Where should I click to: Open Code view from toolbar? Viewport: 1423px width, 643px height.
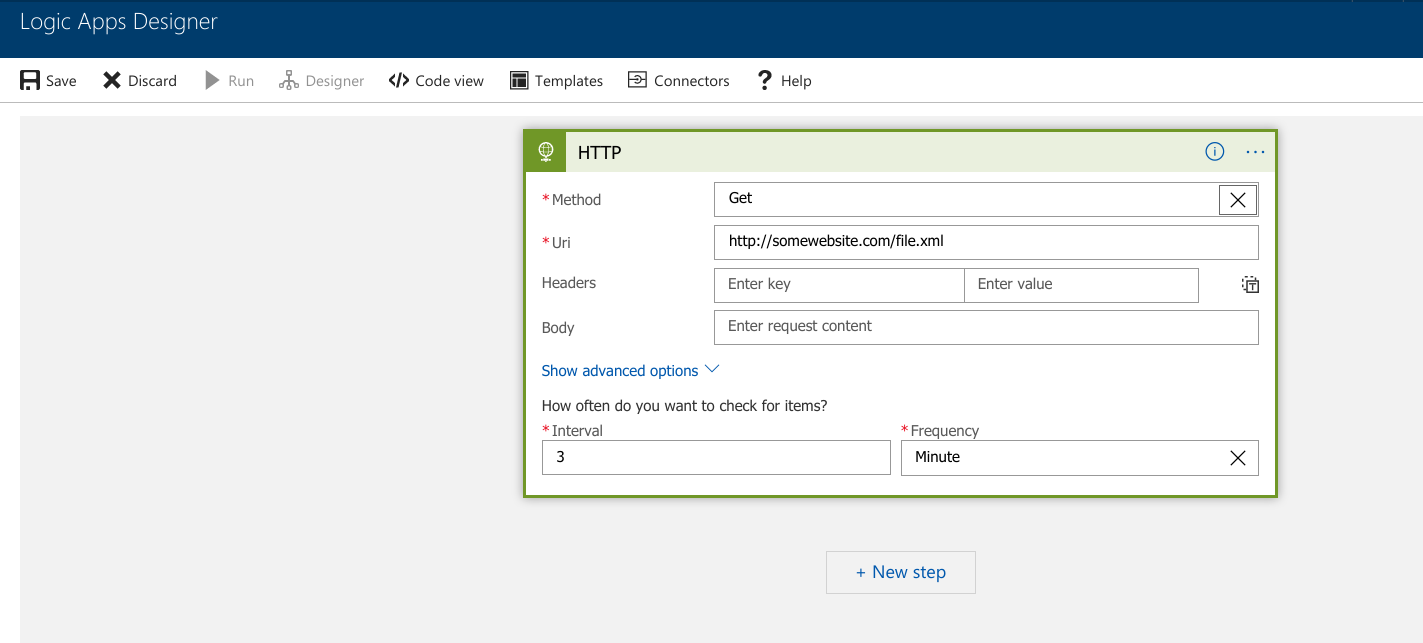click(436, 81)
